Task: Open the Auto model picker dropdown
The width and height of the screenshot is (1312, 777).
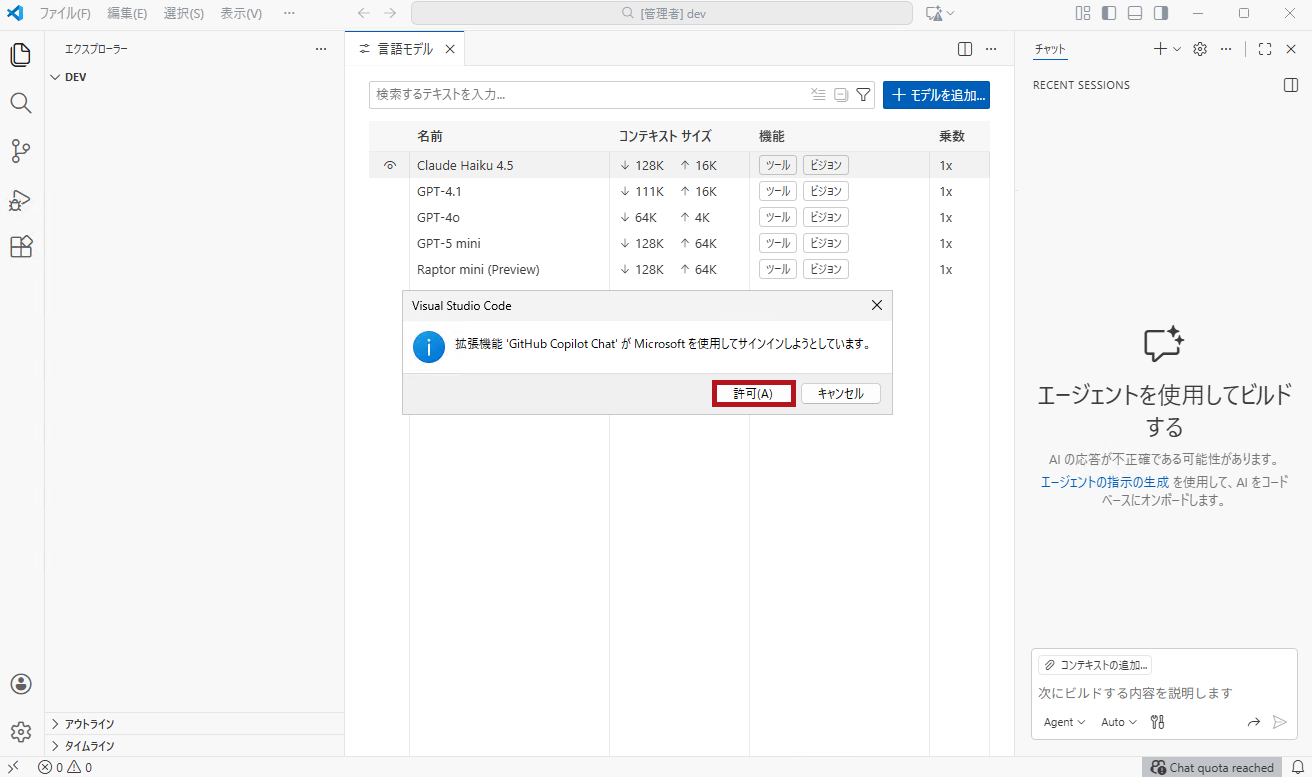Action: (x=1117, y=721)
